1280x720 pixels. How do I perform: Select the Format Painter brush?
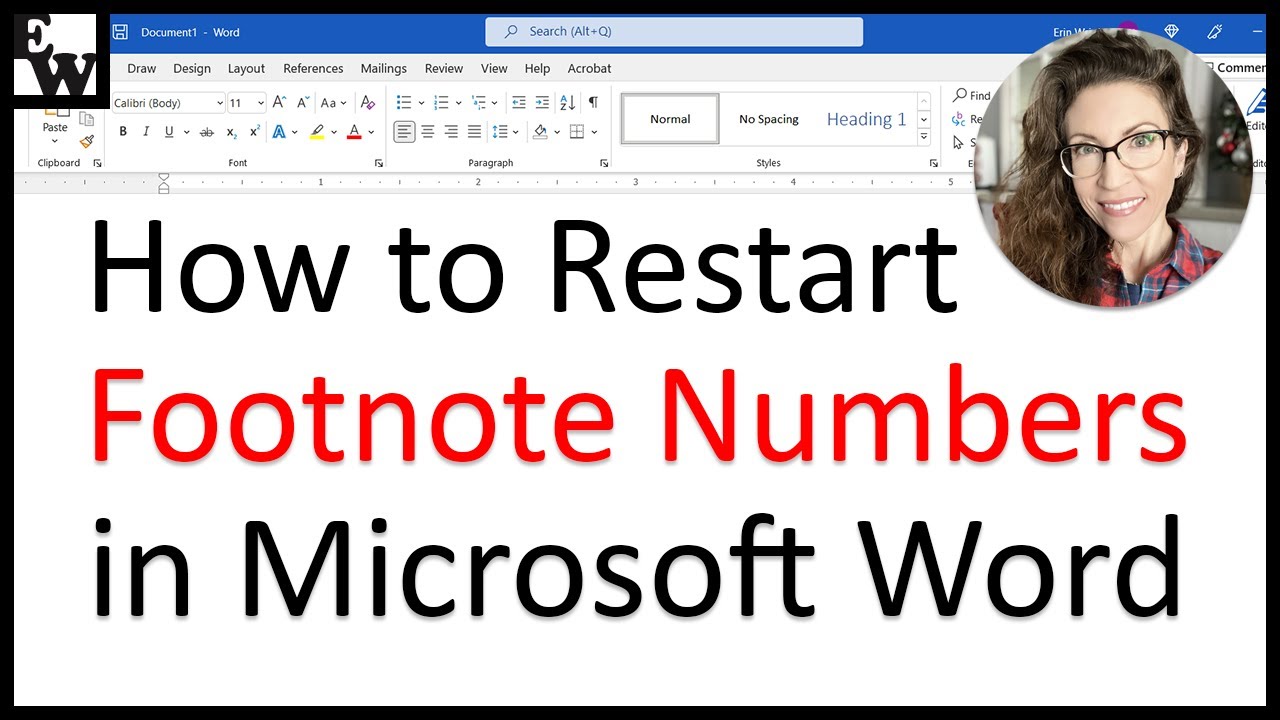pyautogui.click(x=86, y=142)
